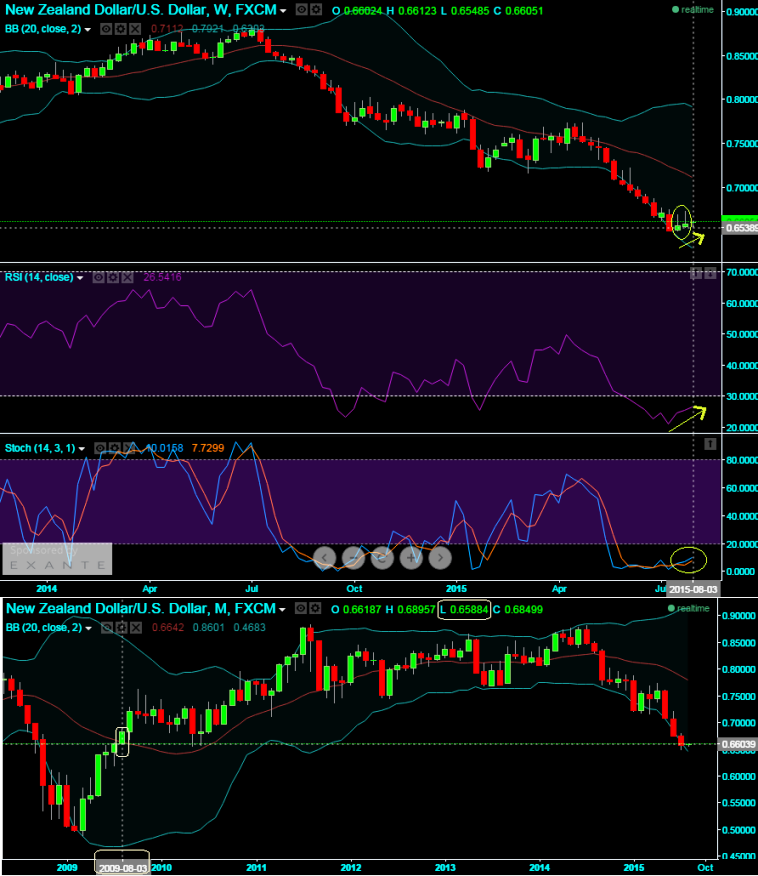Open the Sponsored by EXANTE banner
Screen dimensions: 758x876
pyautogui.click(x=57, y=558)
